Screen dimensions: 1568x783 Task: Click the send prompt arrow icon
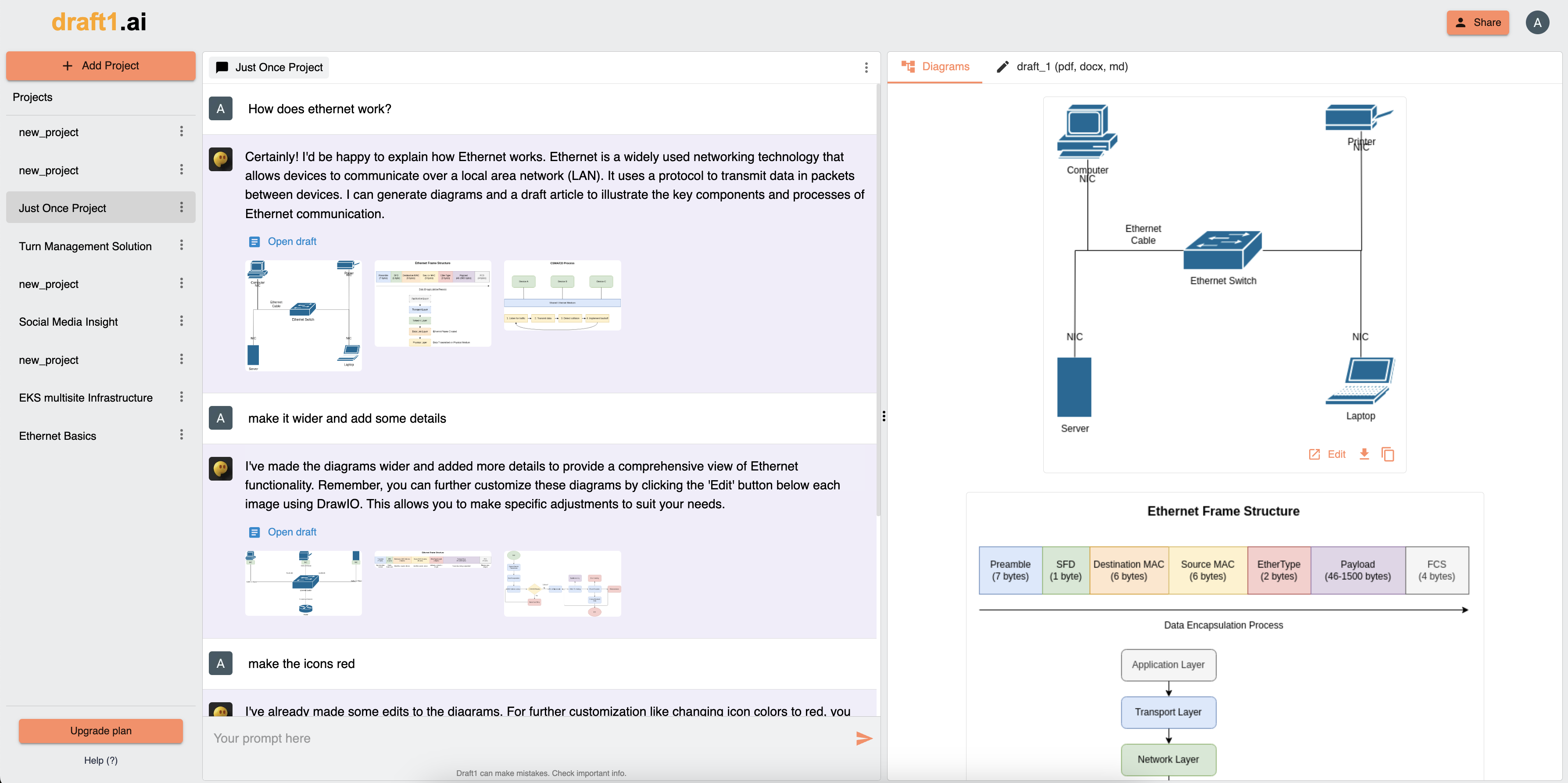click(864, 739)
